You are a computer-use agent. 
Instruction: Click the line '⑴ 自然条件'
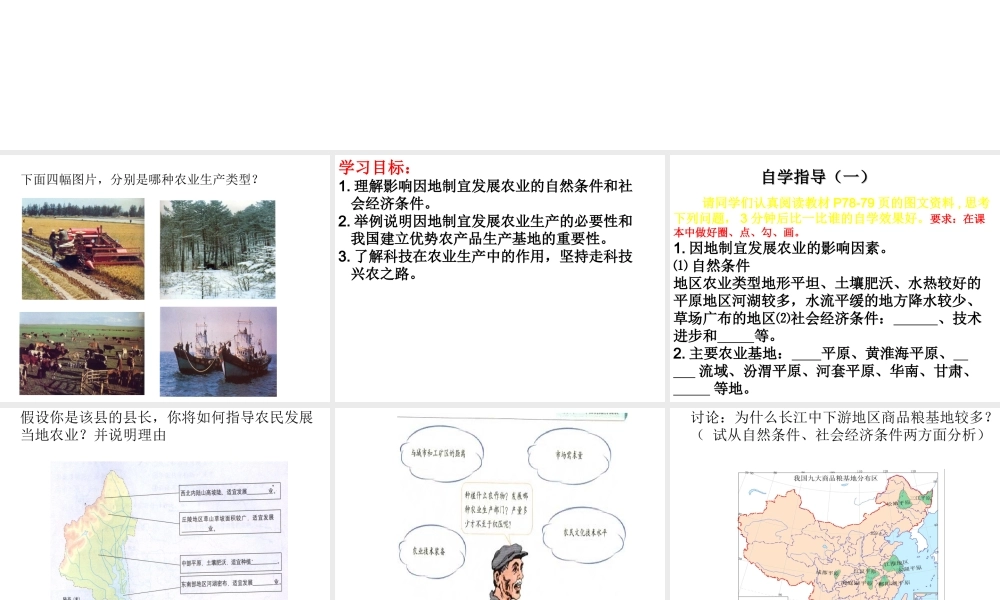pos(712,265)
